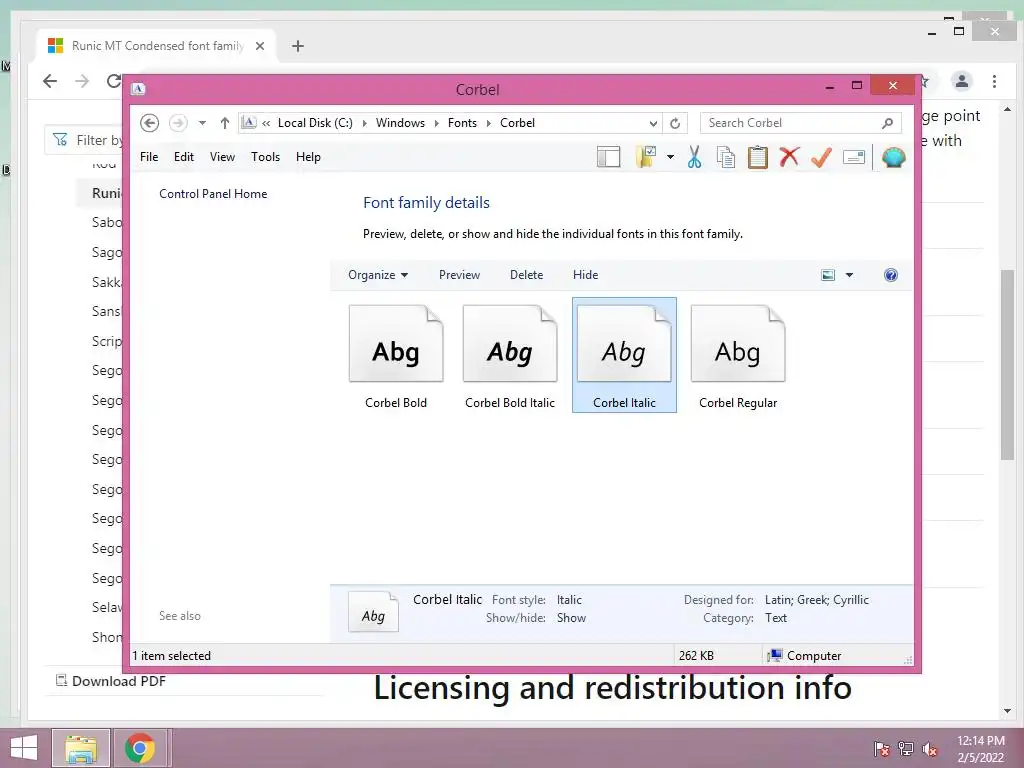
Task: Open the taskbar clock and date
Action: click(x=980, y=749)
